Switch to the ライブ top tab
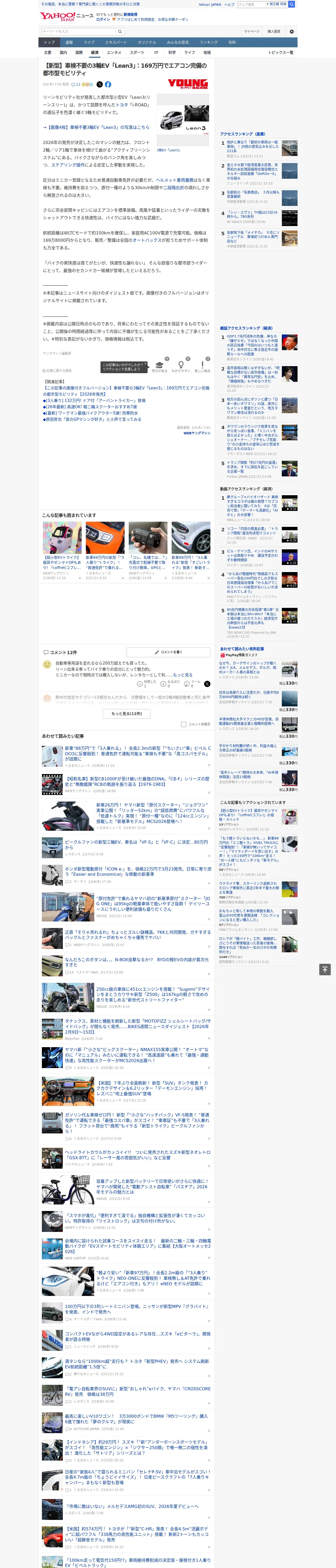336x1568 pixels. [x=89, y=43]
